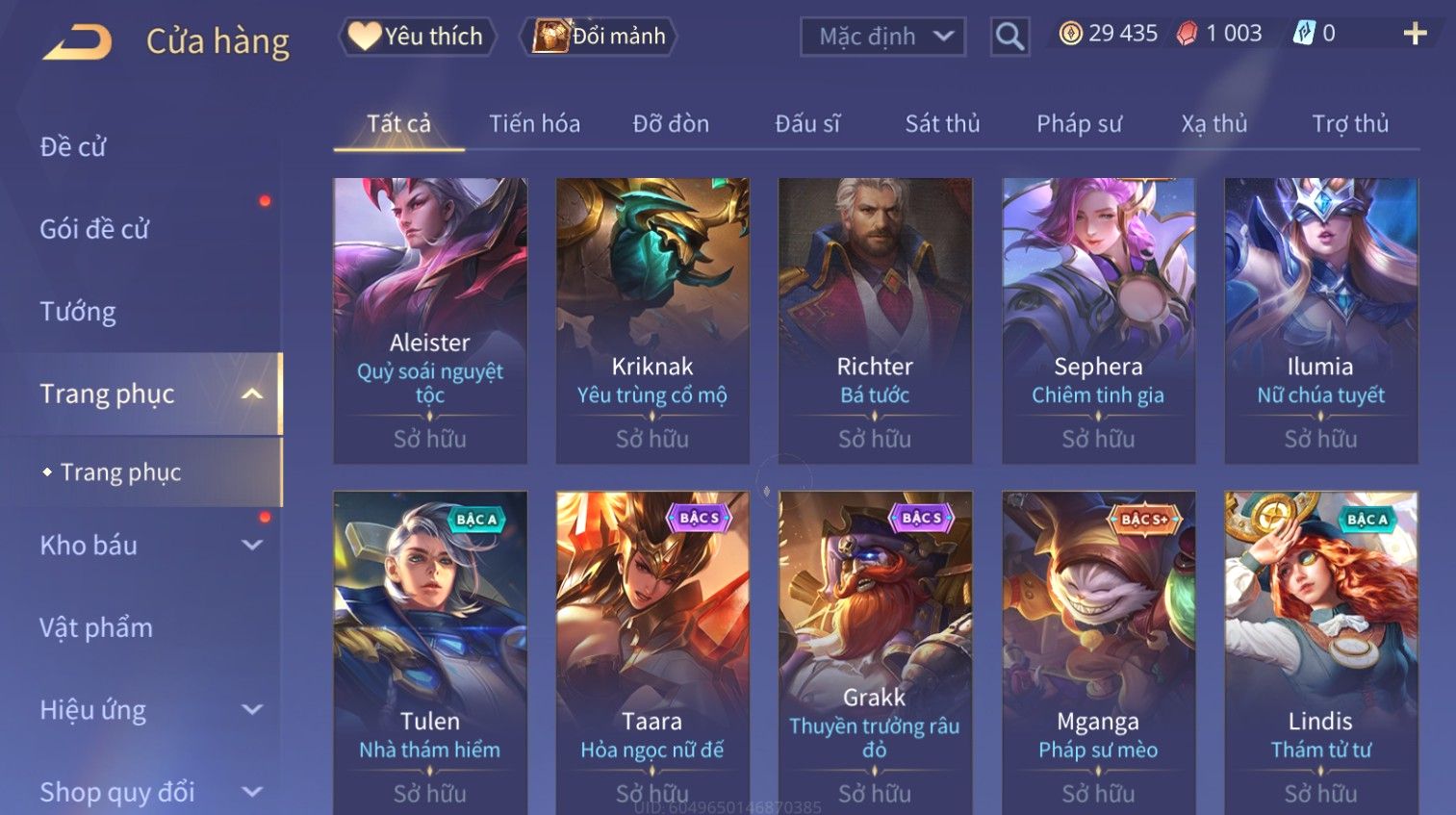
Task: Open Mganga Pháp sư mèo skin card
Action: click(x=1098, y=653)
